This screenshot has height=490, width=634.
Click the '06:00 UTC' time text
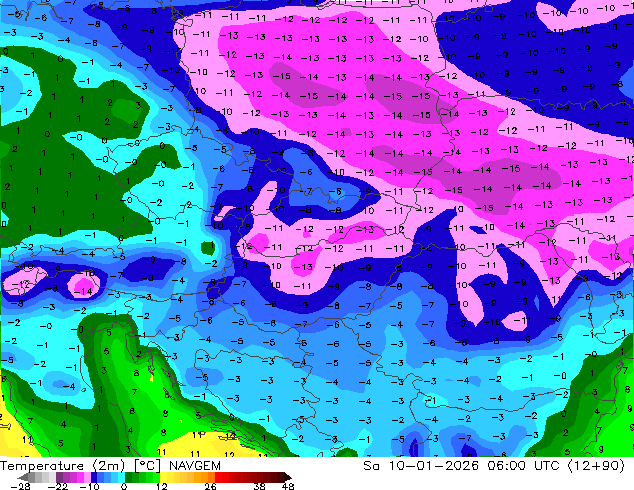(523, 466)
